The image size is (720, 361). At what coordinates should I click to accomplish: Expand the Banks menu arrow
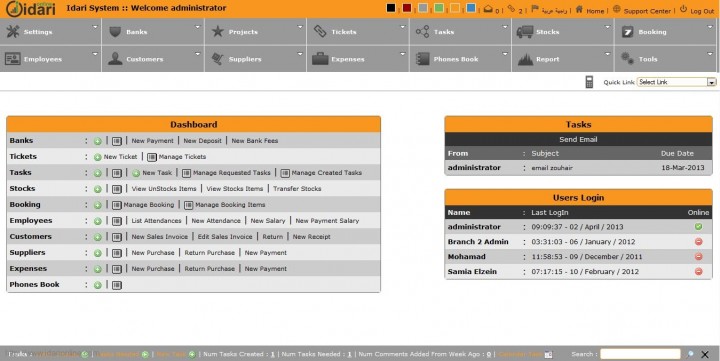point(198,27)
